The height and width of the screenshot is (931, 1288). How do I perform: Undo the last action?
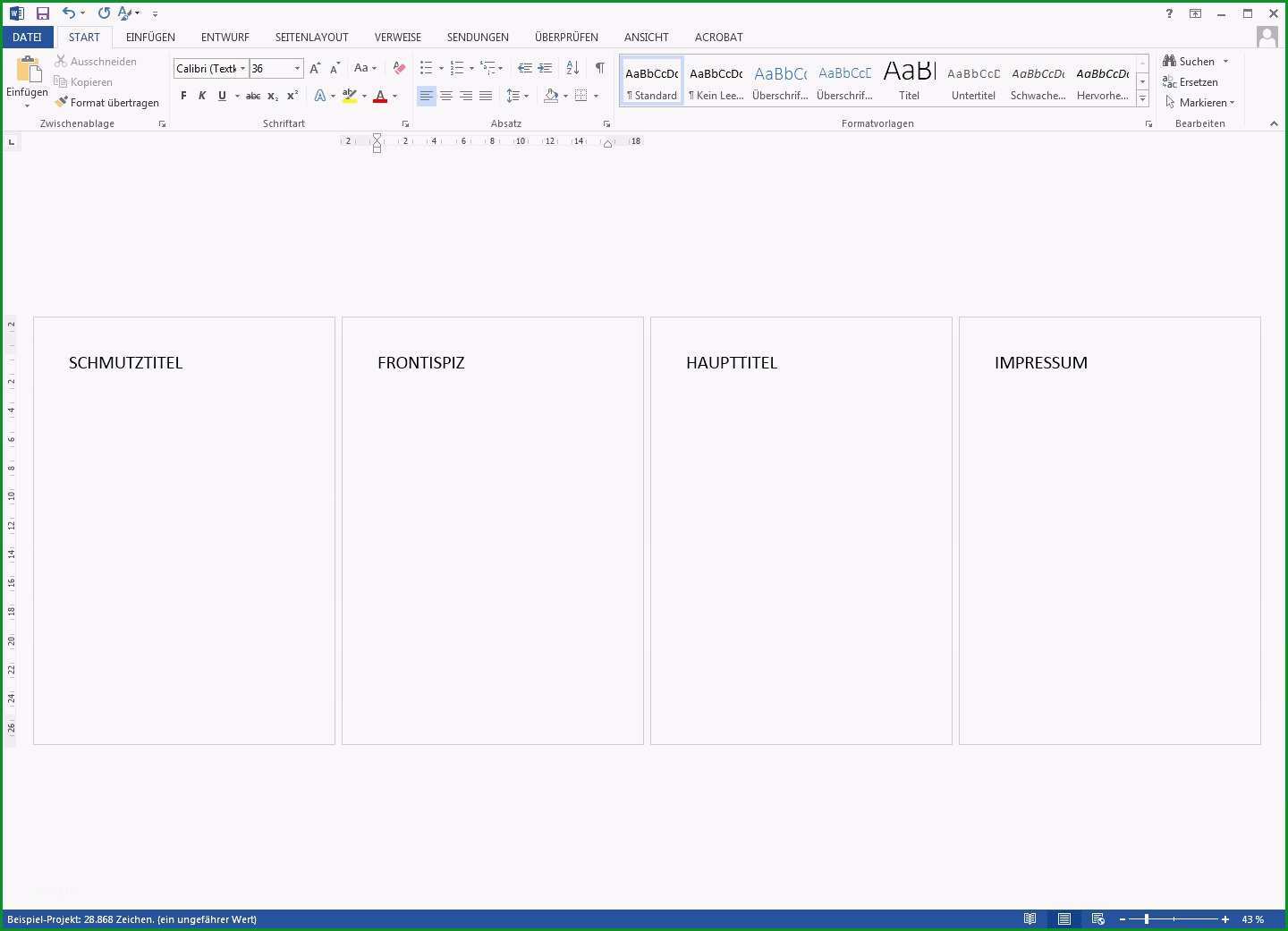pos(69,13)
